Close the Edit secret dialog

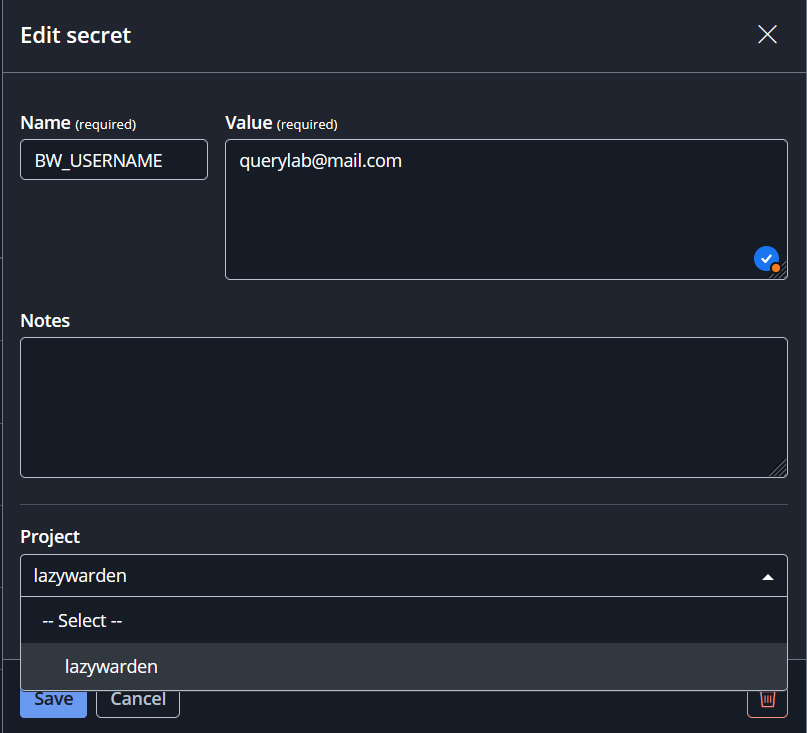767,34
